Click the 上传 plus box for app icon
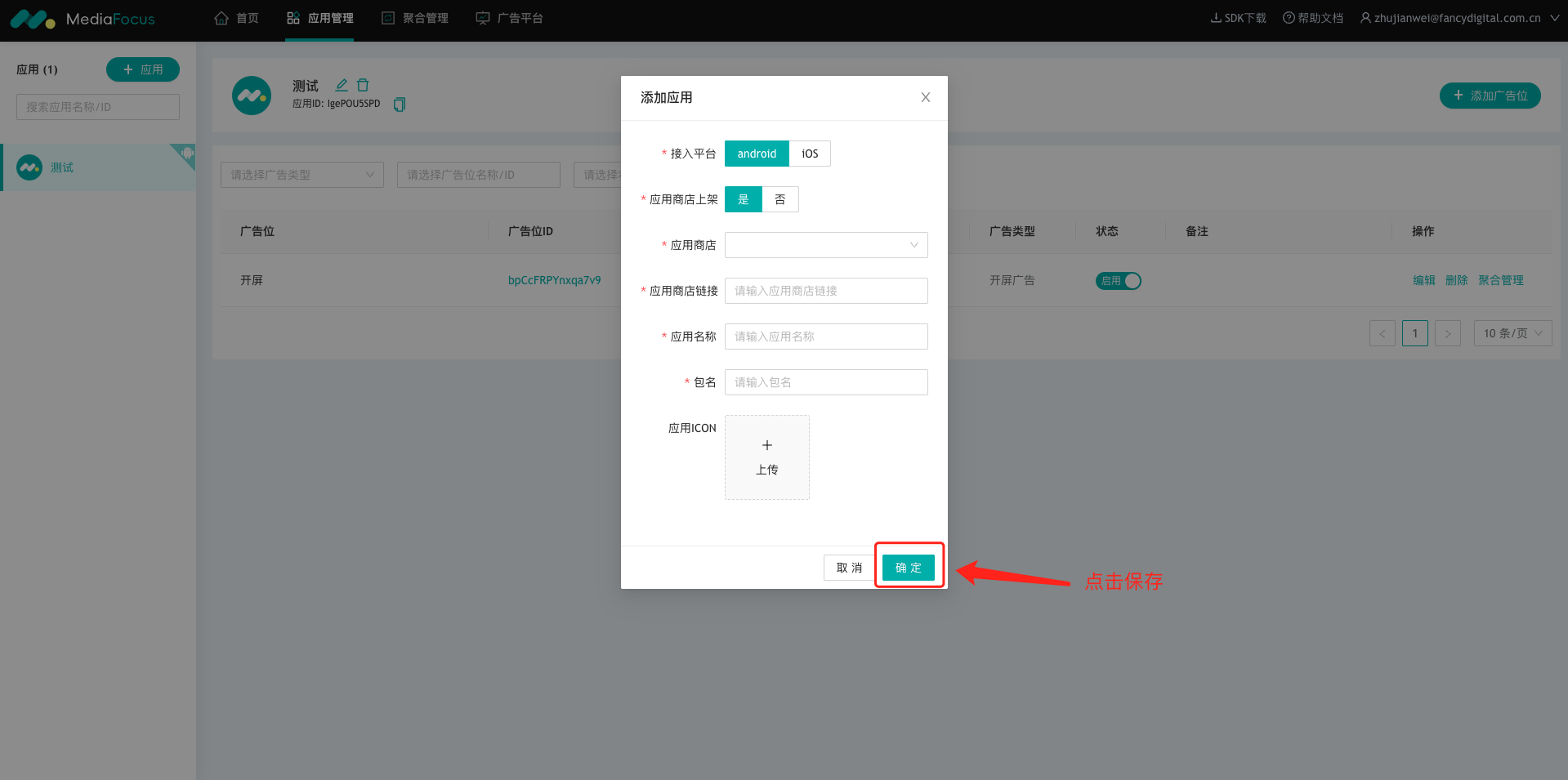1568x780 pixels. tap(766, 457)
